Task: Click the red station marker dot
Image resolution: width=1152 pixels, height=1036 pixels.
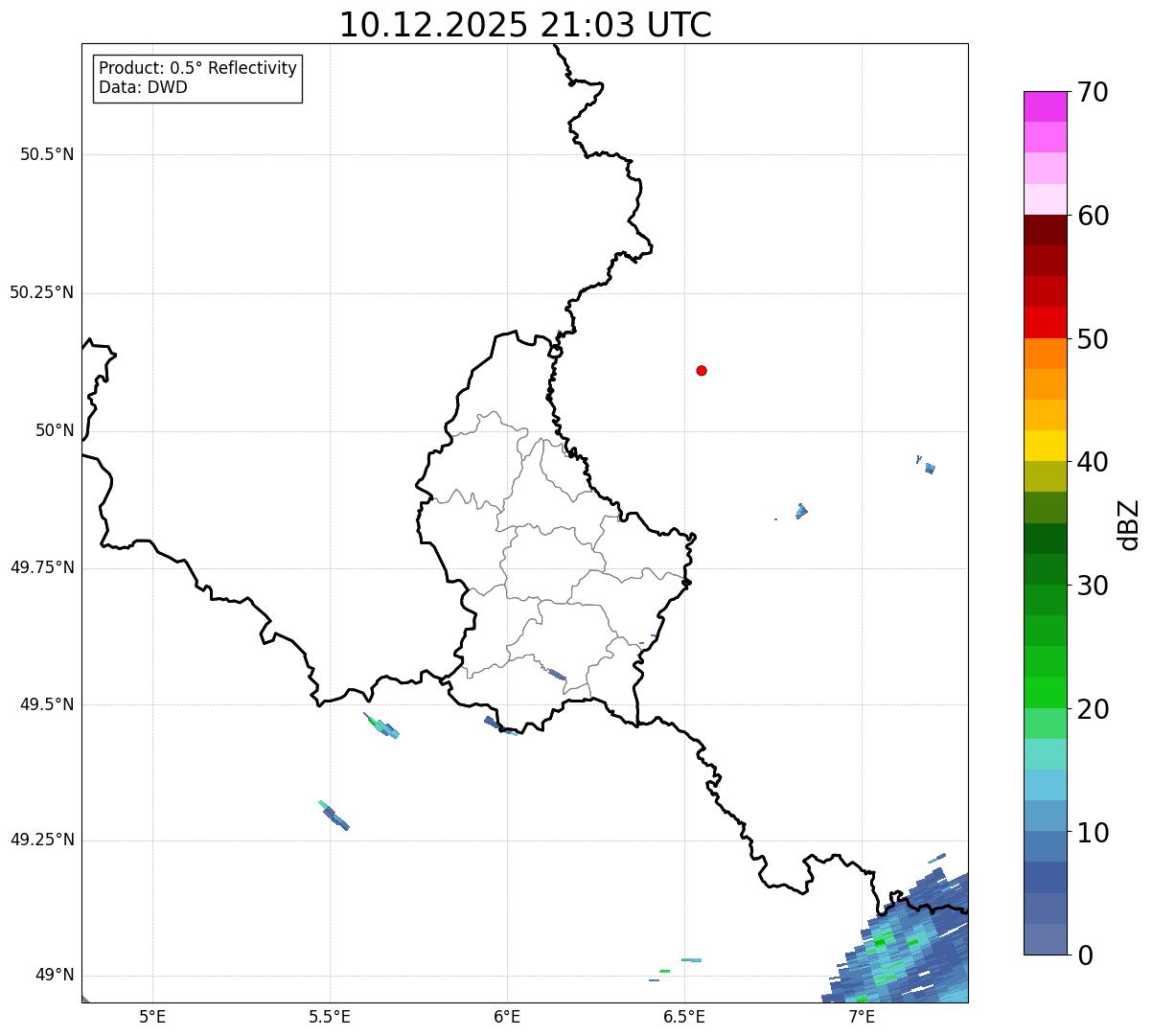Action: pyautogui.click(x=702, y=370)
